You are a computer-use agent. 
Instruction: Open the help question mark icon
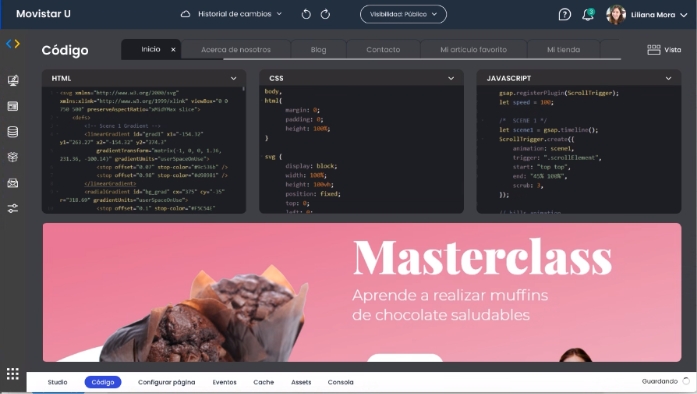pos(565,15)
